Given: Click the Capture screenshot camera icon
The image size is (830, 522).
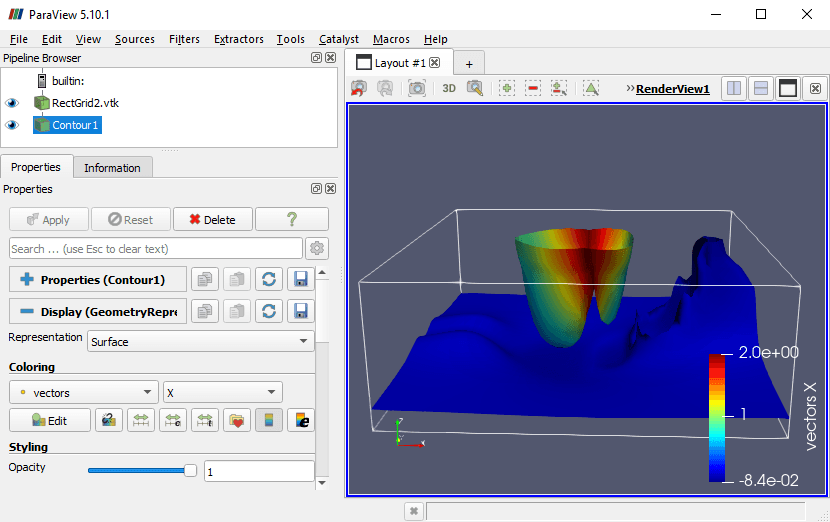Looking at the screenshot, I should [x=416, y=89].
